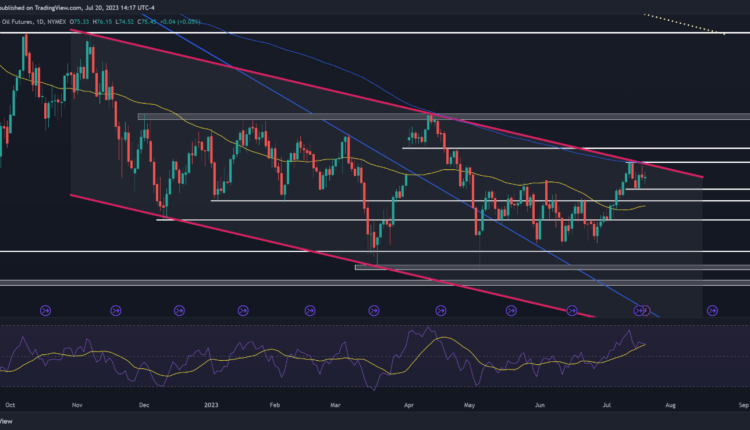
Task: Click the rollover marker icon between Mar and Apr
Action: point(375,310)
